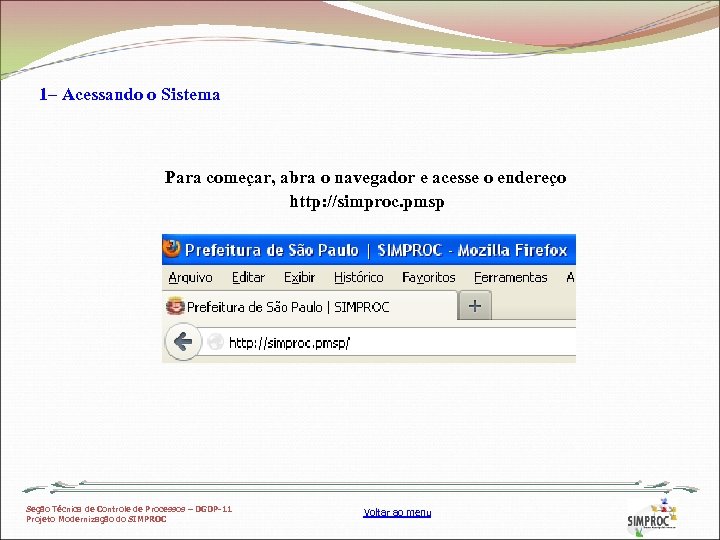Click the footer text Seção Técnica de Controle de Processos
This screenshot has width=720, height=540.
point(106,509)
